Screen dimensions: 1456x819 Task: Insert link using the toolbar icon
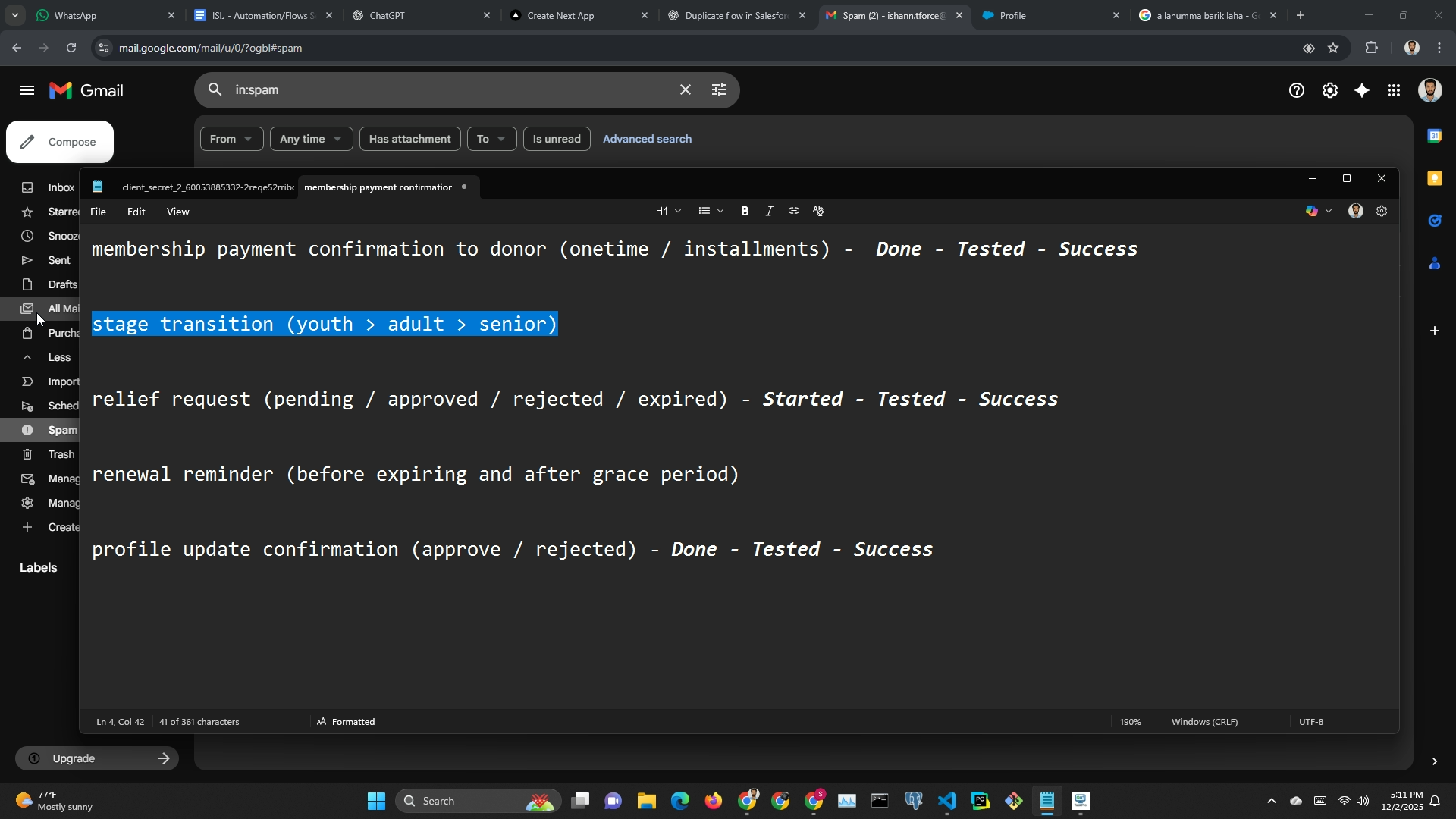(793, 212)
